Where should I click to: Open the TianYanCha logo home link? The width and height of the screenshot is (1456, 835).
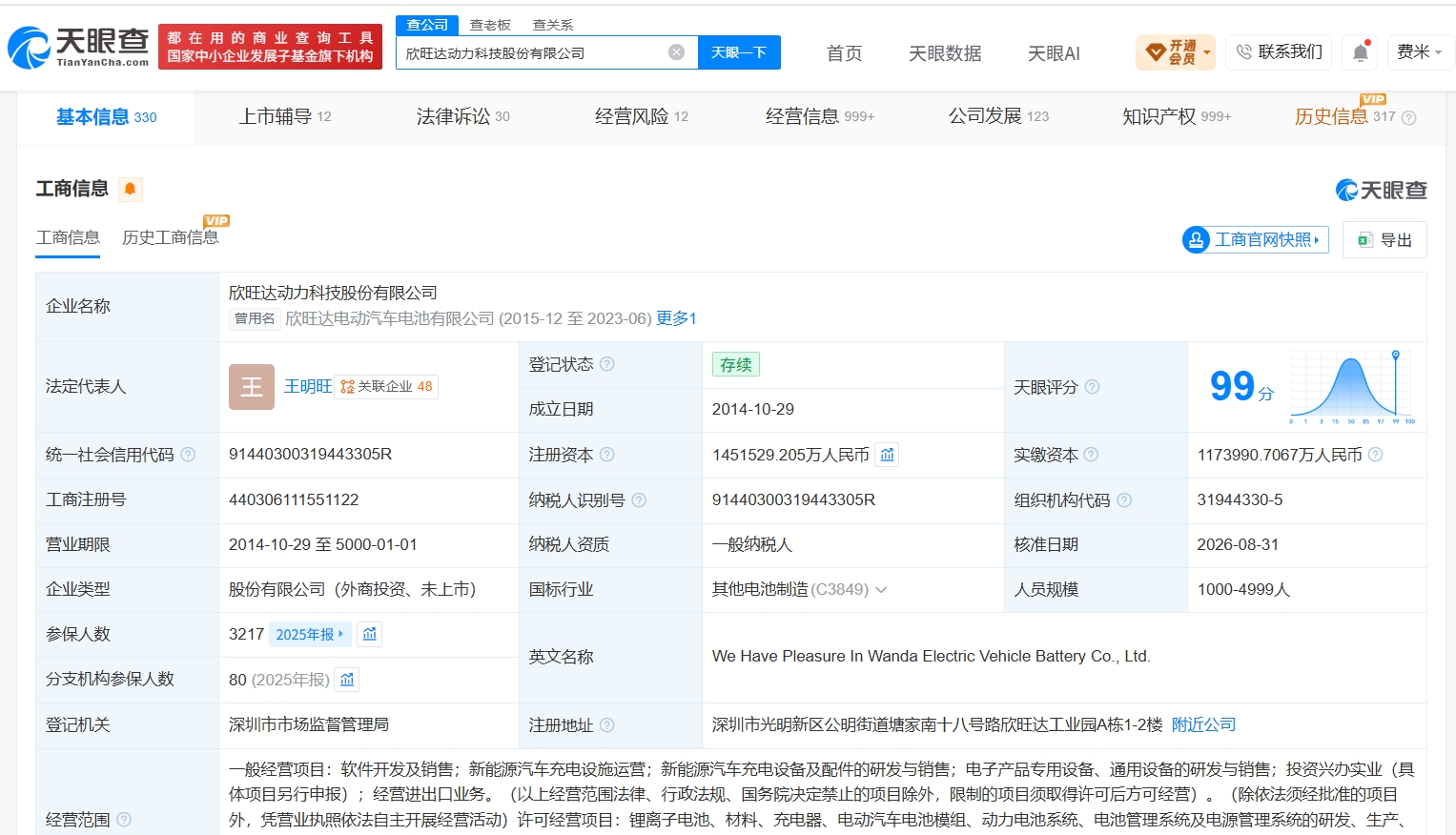78,47
